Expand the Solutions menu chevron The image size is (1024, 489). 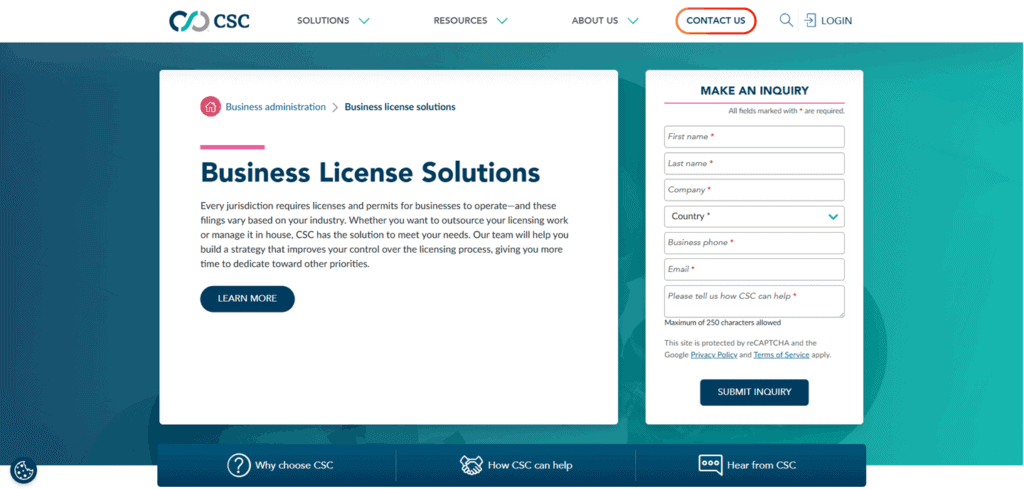tap(364, 21)
